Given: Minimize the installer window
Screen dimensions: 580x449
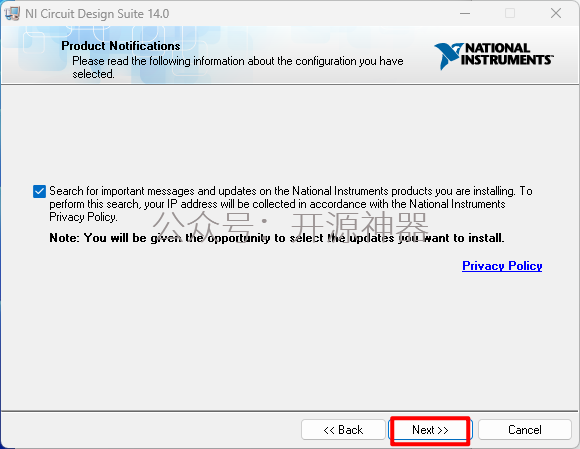Looking at the screenshot, I should coord(465,13).
